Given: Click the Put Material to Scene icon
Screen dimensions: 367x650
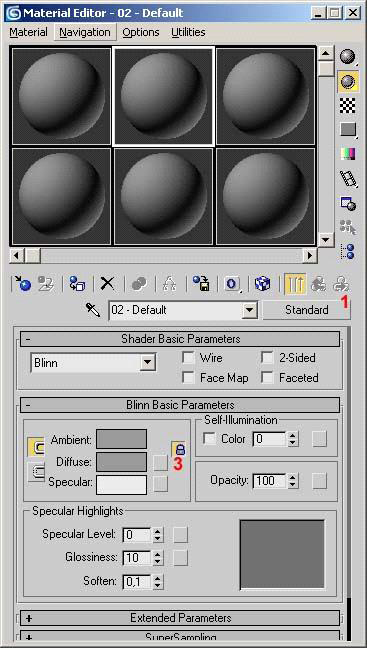Looking at the screenshot, I should 46,284.
